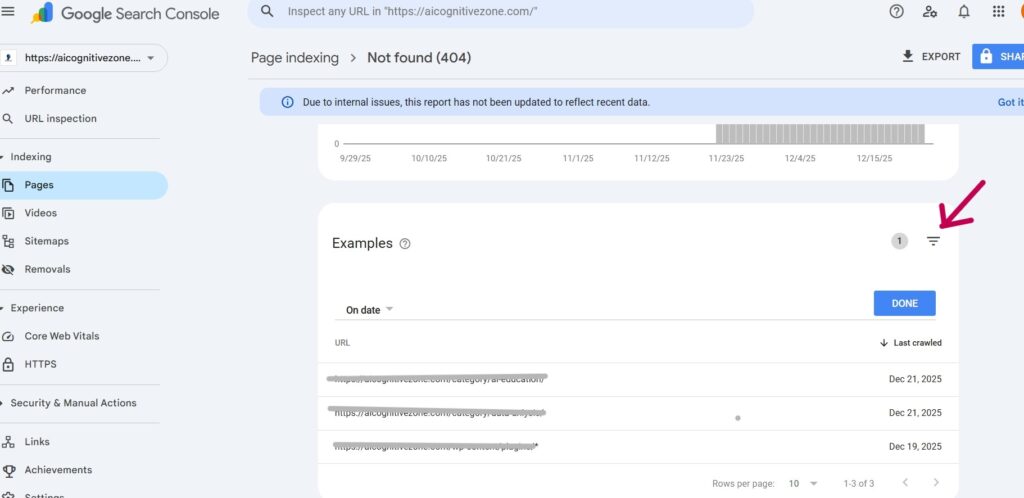The width and height of the screenshot is (1024, 498).
Task: Click the URL inspection search field
Action: (x=500, y=12)
